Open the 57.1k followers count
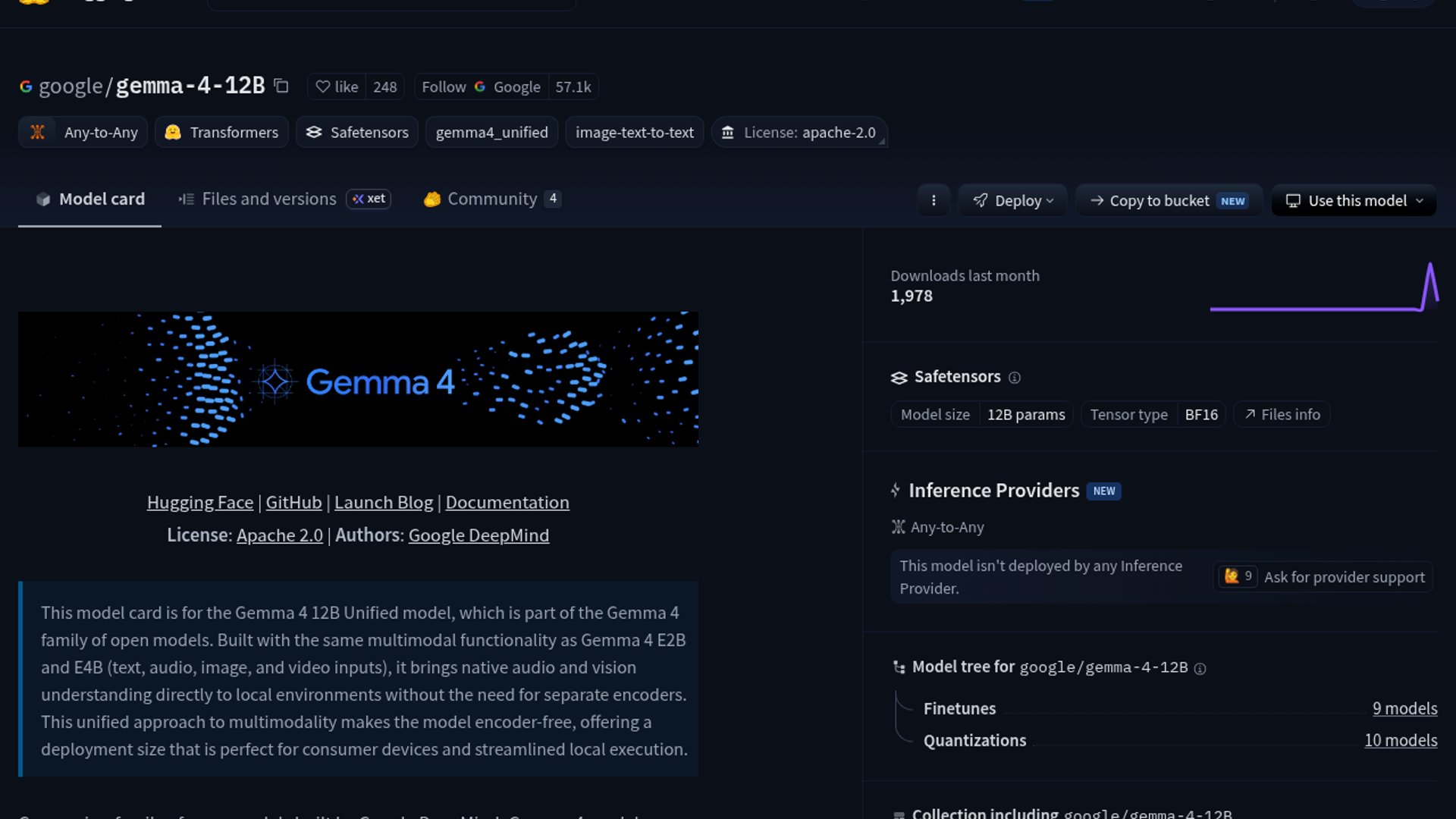Viewport: 1456px width, 819px height. click(x=573, y=87)
